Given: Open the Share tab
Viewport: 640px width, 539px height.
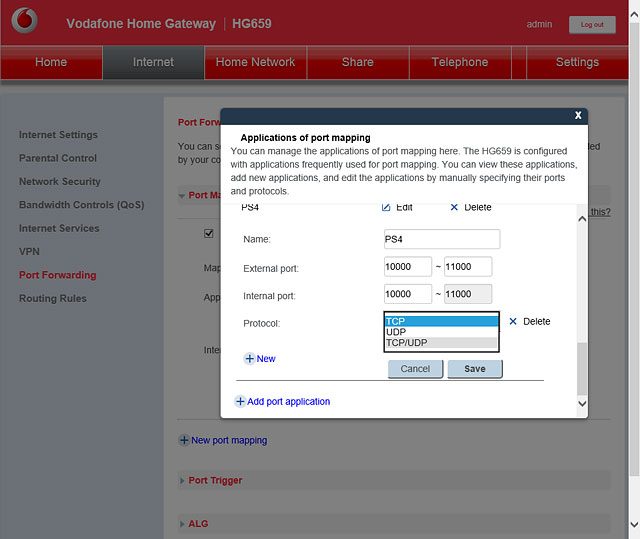Looking at the screenshot, I should 358,62.
